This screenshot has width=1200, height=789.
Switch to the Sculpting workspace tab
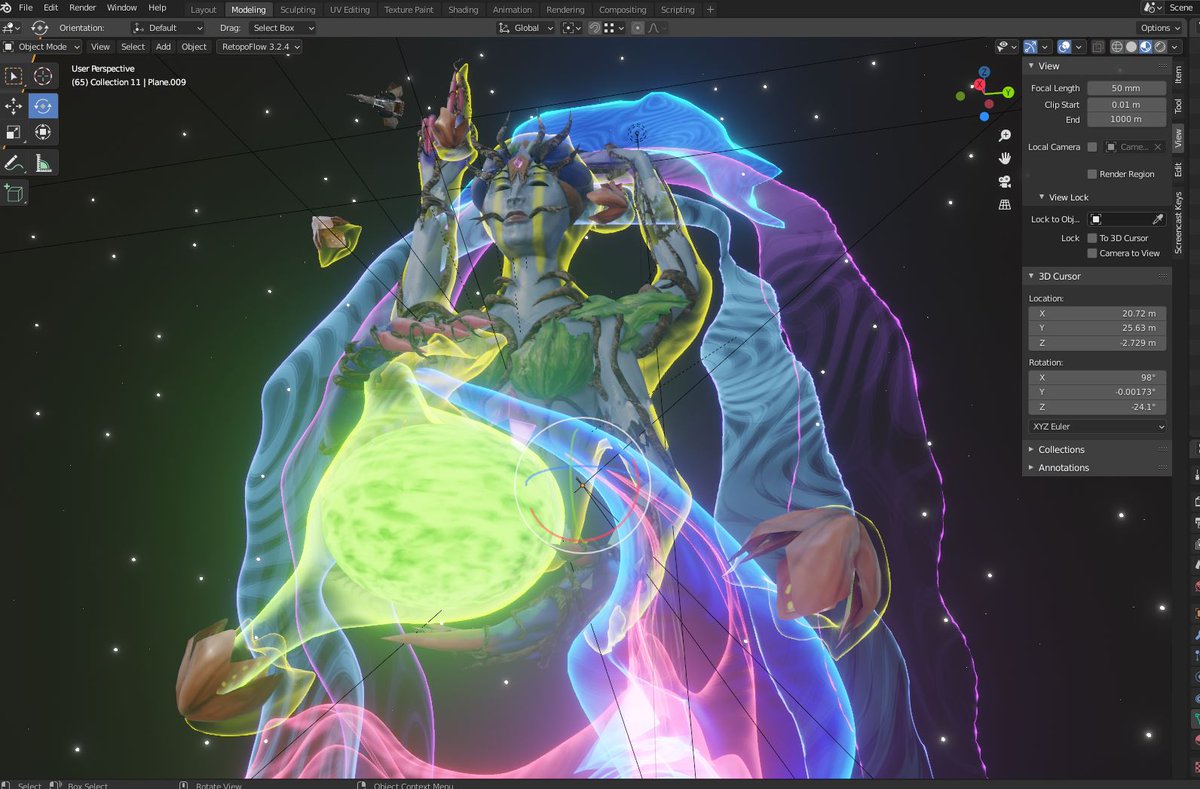pos(297,9)
